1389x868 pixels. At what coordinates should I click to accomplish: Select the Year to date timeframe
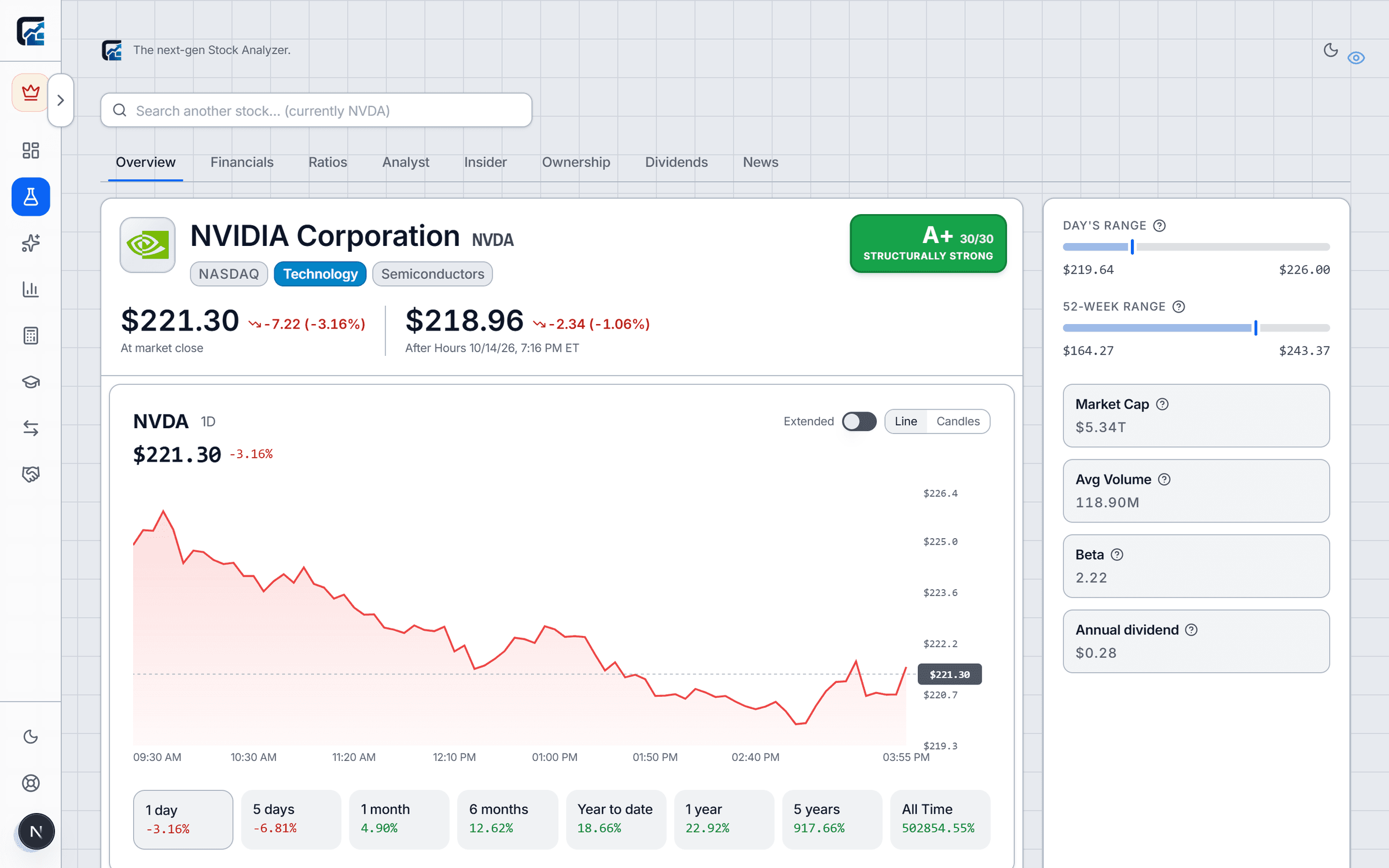point(616,819)
